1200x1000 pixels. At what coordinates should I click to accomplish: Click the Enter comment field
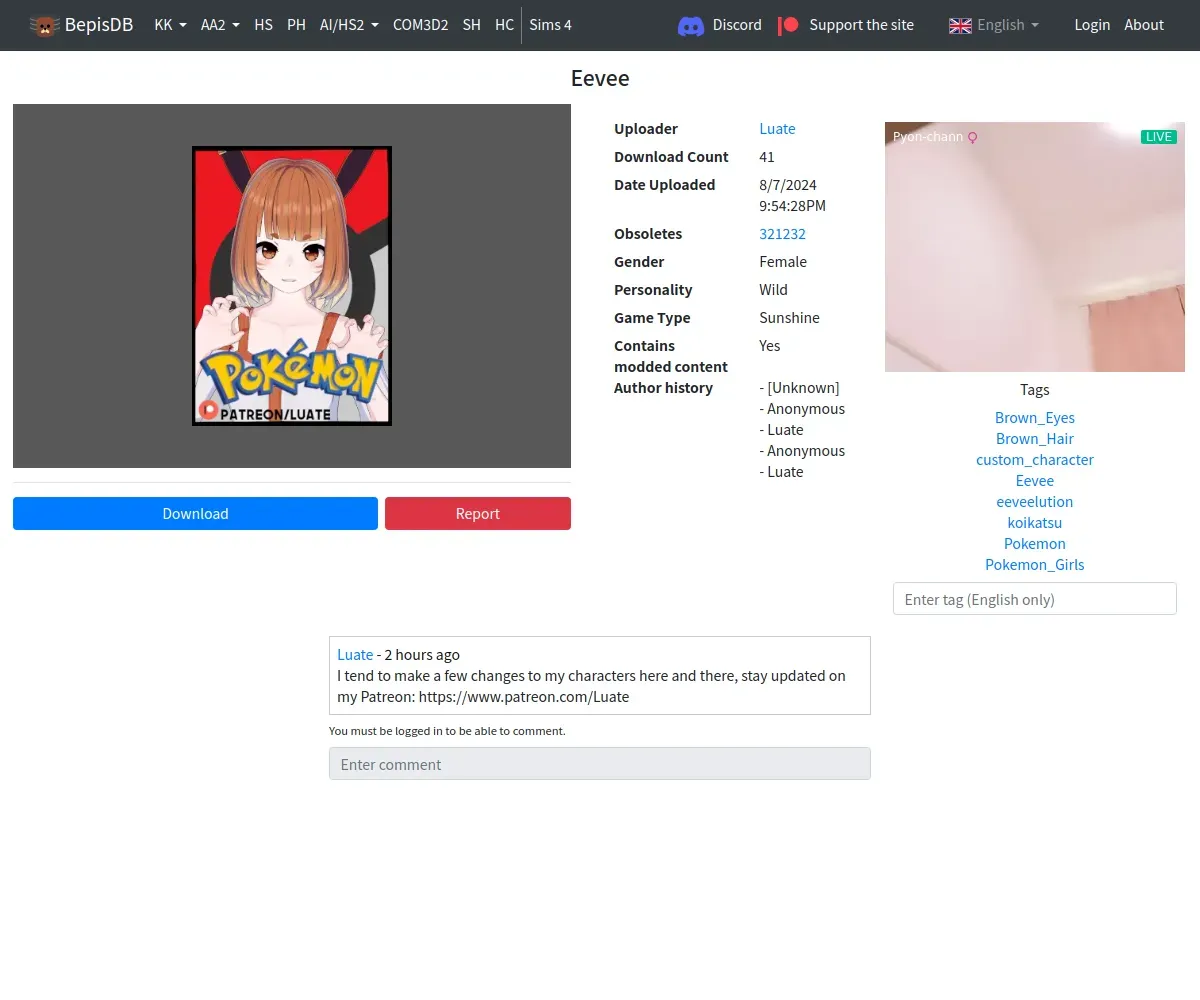click(x=600, y=764)
